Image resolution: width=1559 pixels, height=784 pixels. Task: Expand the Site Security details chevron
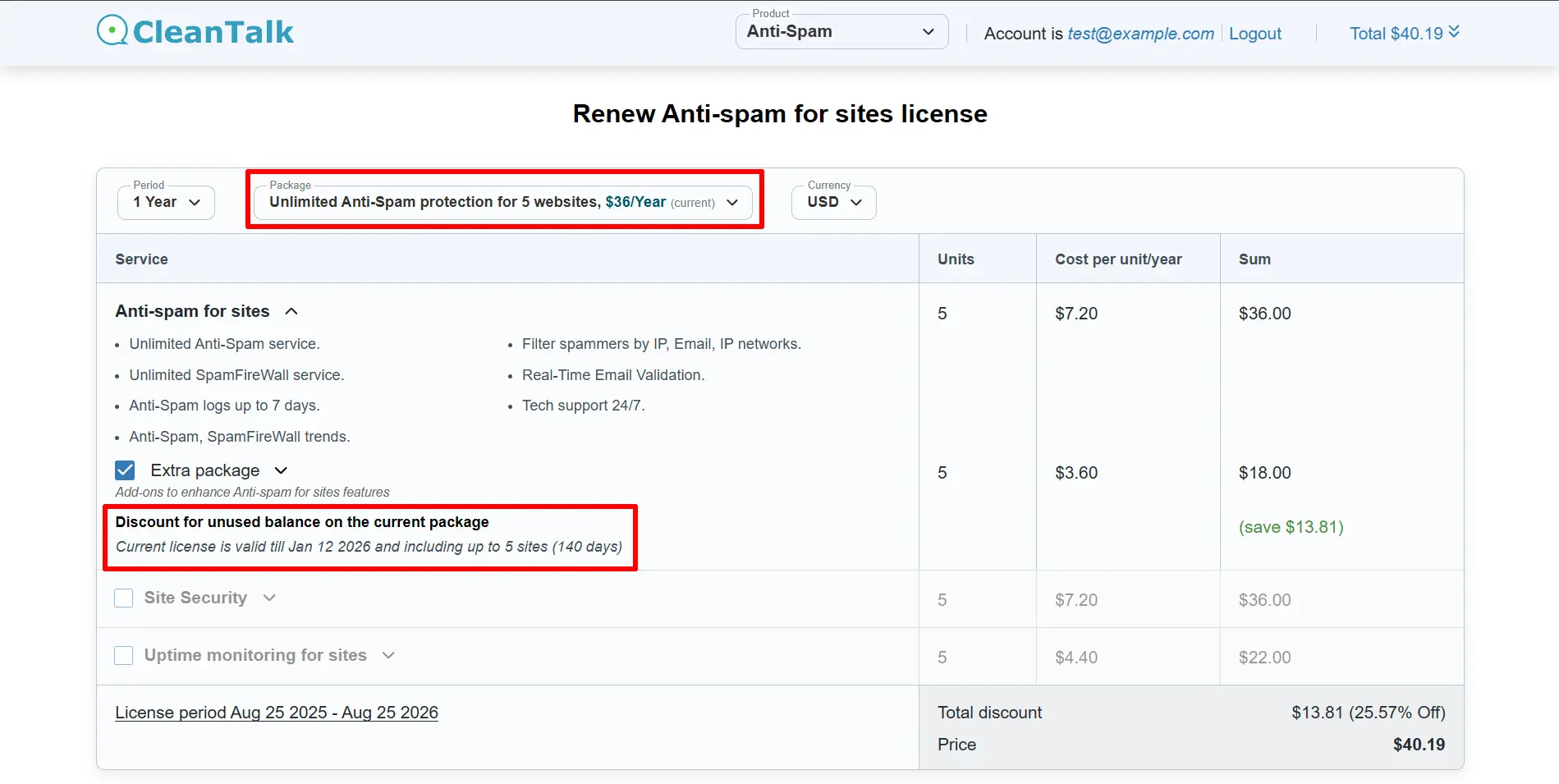click(269, 598)
